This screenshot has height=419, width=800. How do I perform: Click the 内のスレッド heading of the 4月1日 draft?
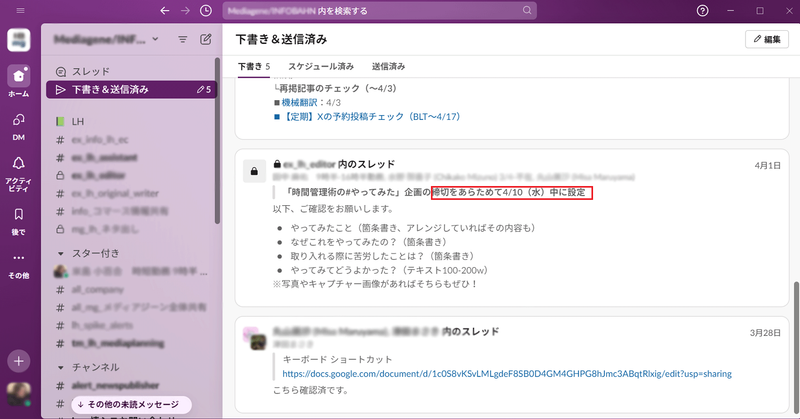[366, 164]
